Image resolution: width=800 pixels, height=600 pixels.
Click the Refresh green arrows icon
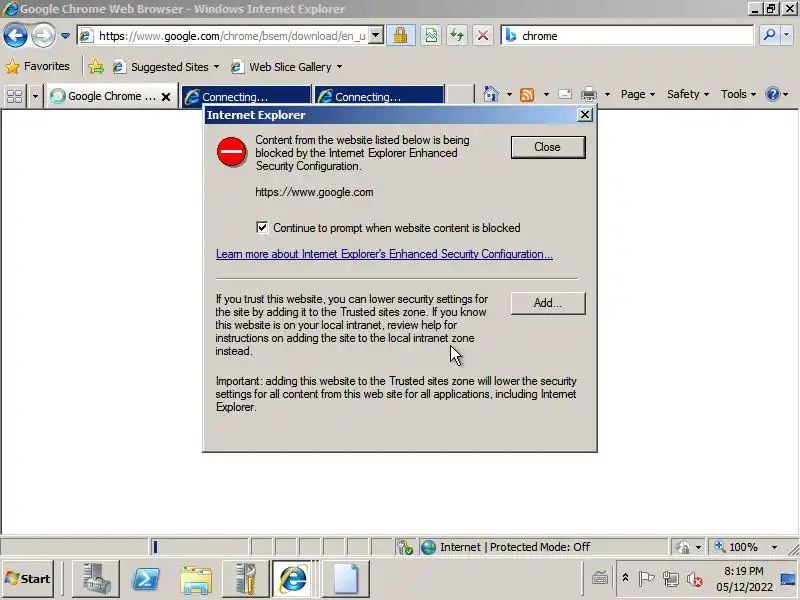coord(457,36)
